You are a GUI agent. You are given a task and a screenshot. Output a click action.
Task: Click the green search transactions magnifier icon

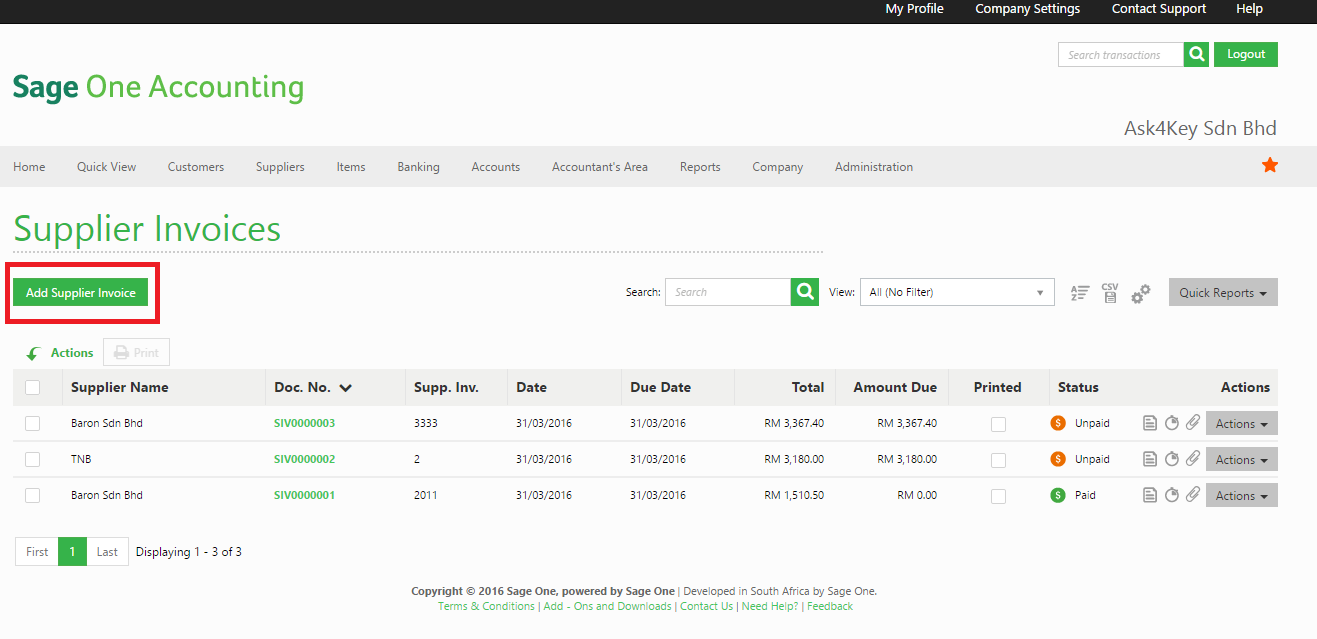point(1196,55)
